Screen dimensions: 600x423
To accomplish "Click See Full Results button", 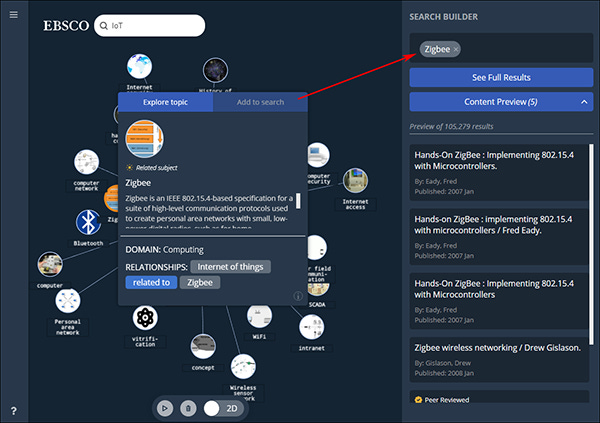I will (x=501, y=78).
